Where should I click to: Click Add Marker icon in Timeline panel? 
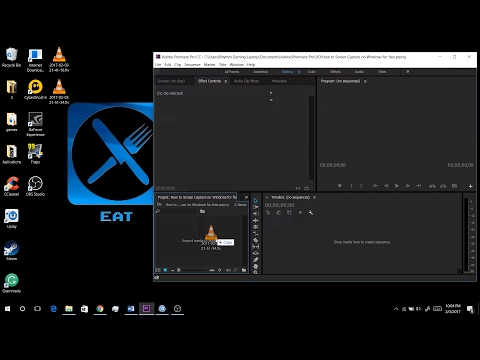pyautogui.click(x=300, y=213)
